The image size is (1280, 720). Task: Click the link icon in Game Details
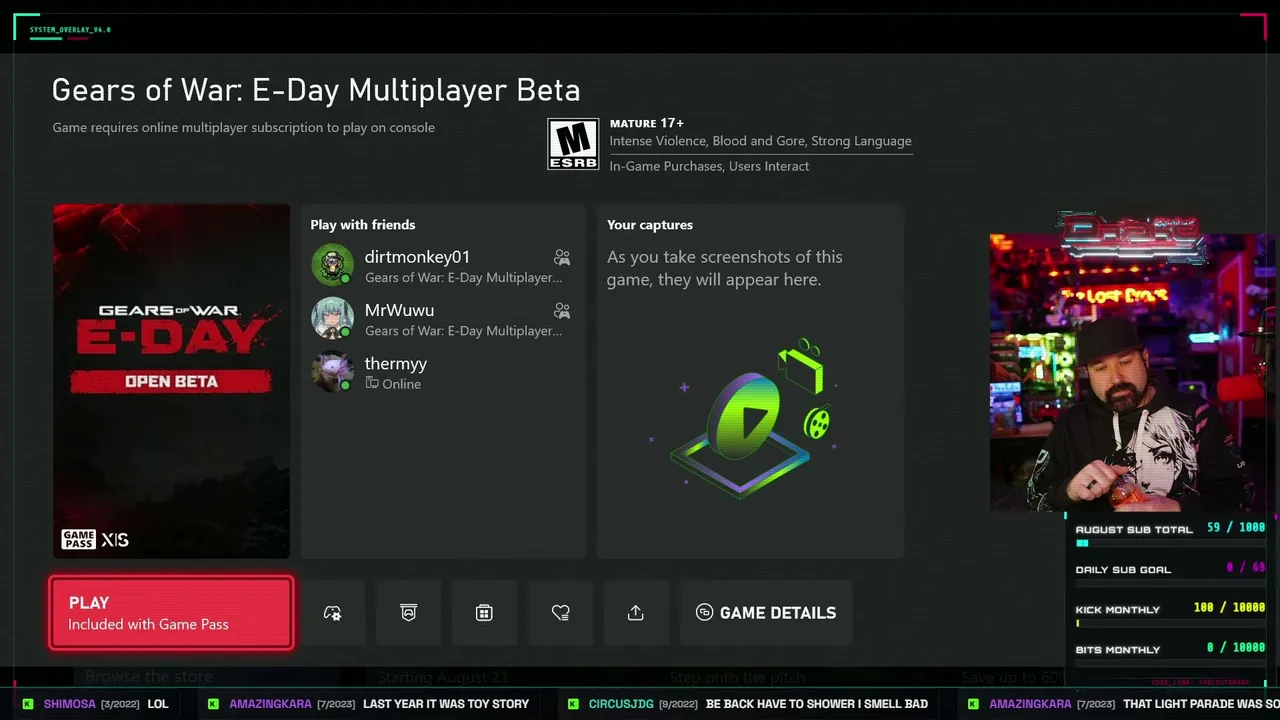[x=704, y=613]
